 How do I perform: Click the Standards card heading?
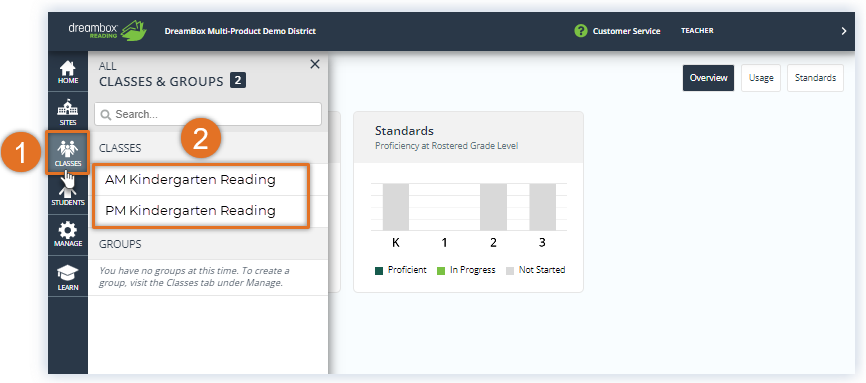[404, 131]
